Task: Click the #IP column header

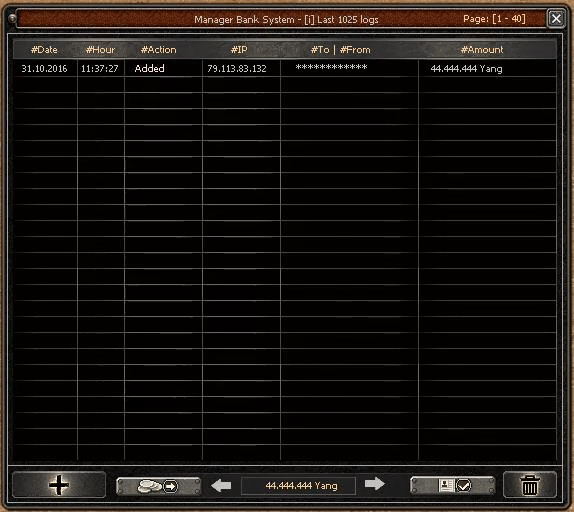Action: 239,50
